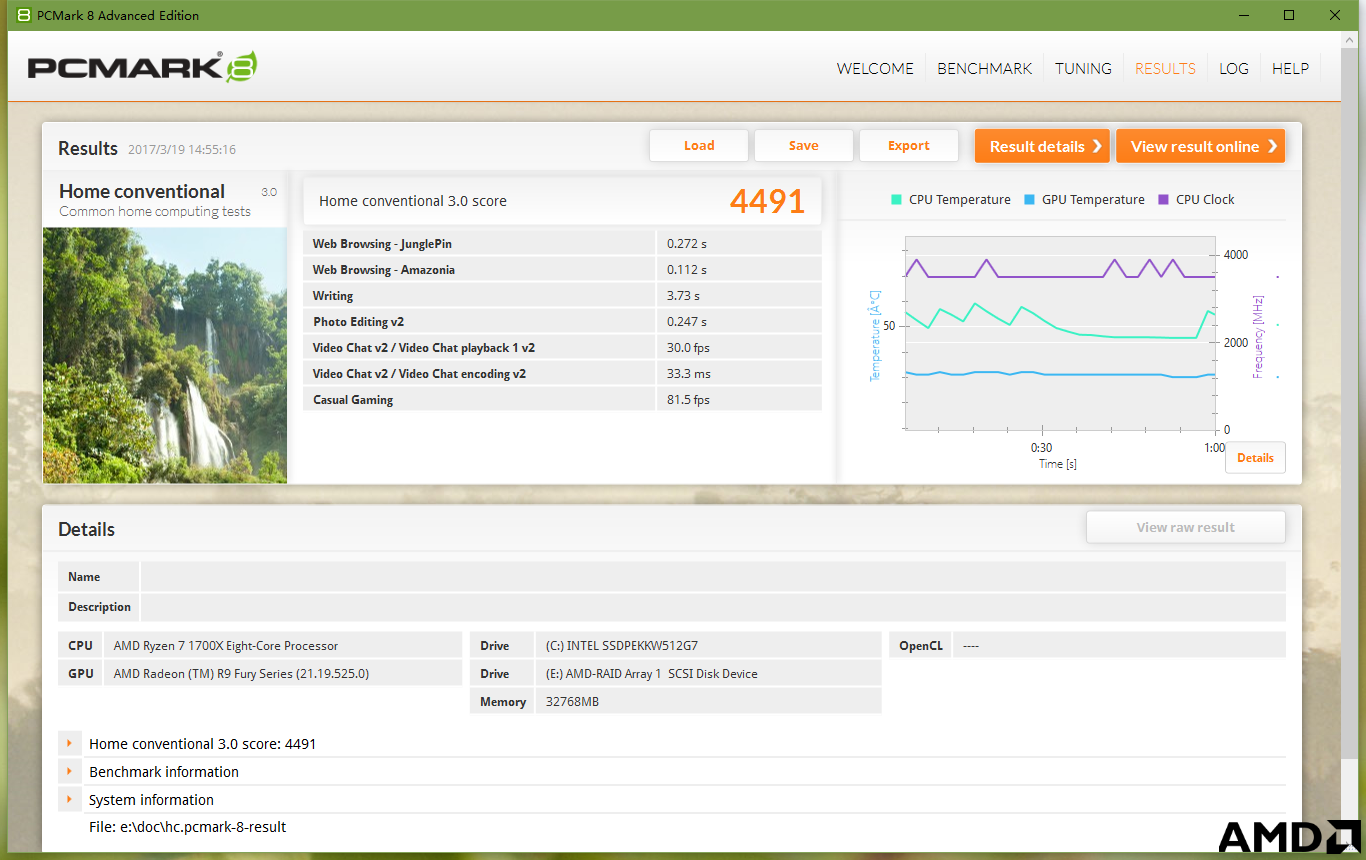
Task: Click the 32768MB memory value
Action: (572, 702)
